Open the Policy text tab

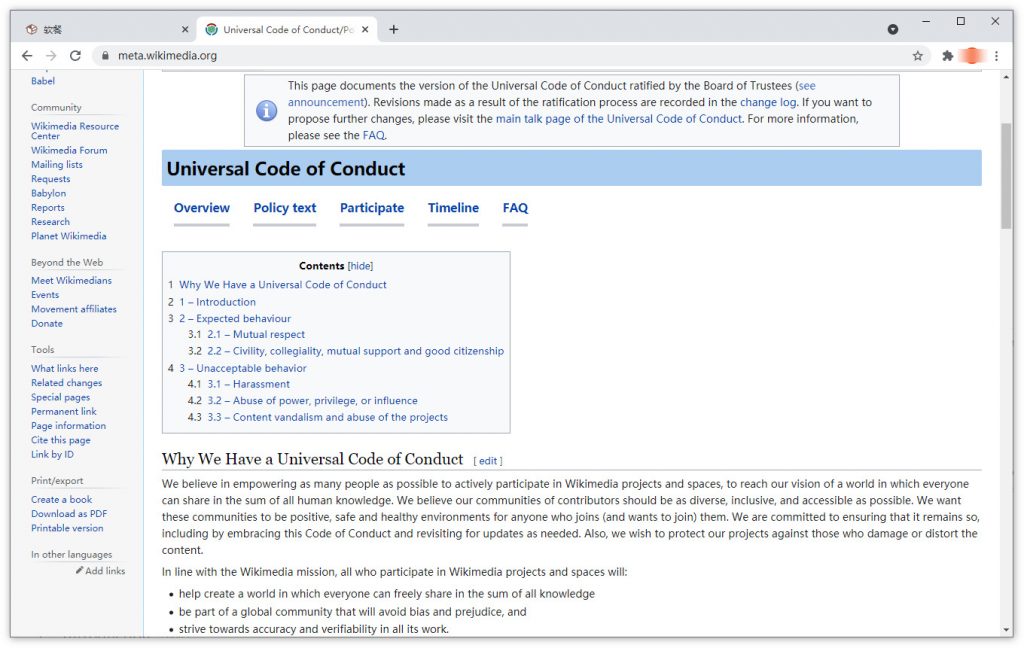284,208
